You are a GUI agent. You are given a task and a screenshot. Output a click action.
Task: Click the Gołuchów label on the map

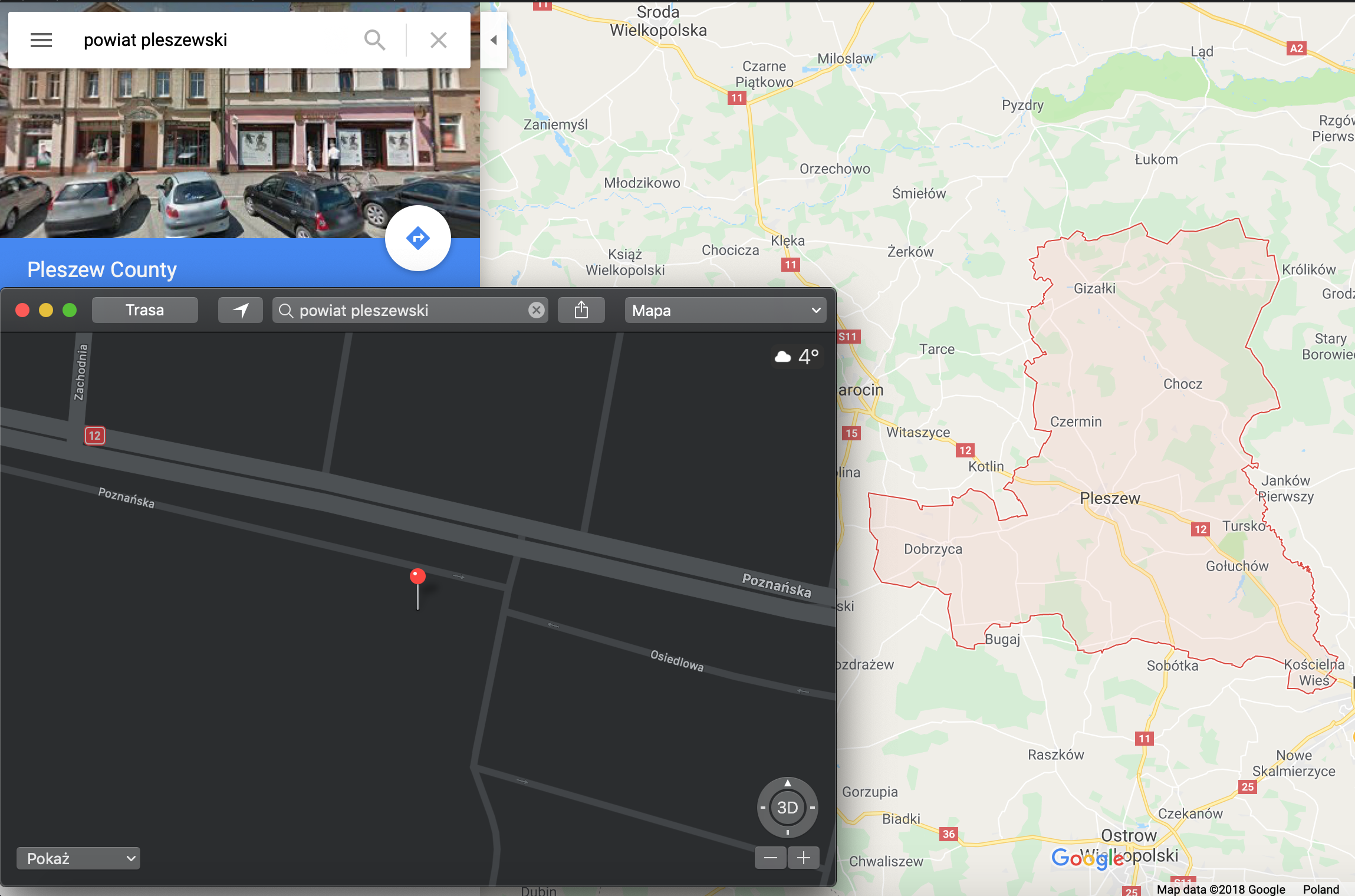tap(1237, 566)
